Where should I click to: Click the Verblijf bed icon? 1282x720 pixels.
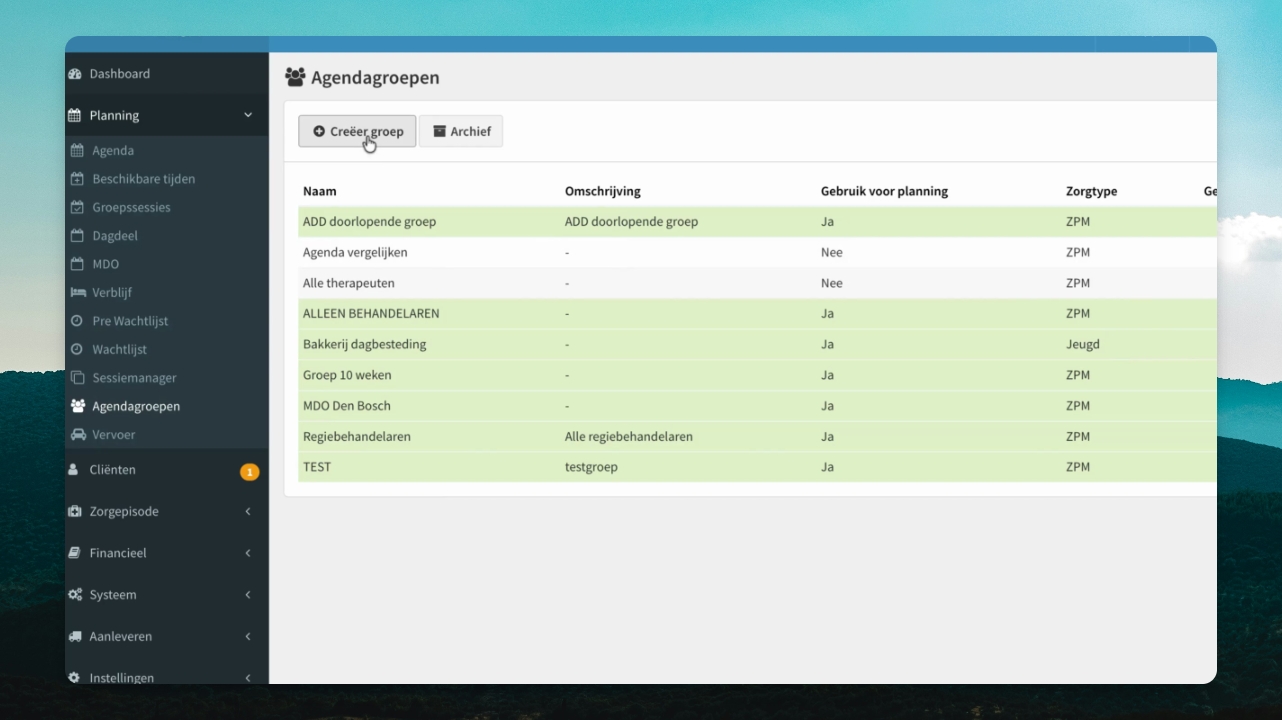coord(78,293)
